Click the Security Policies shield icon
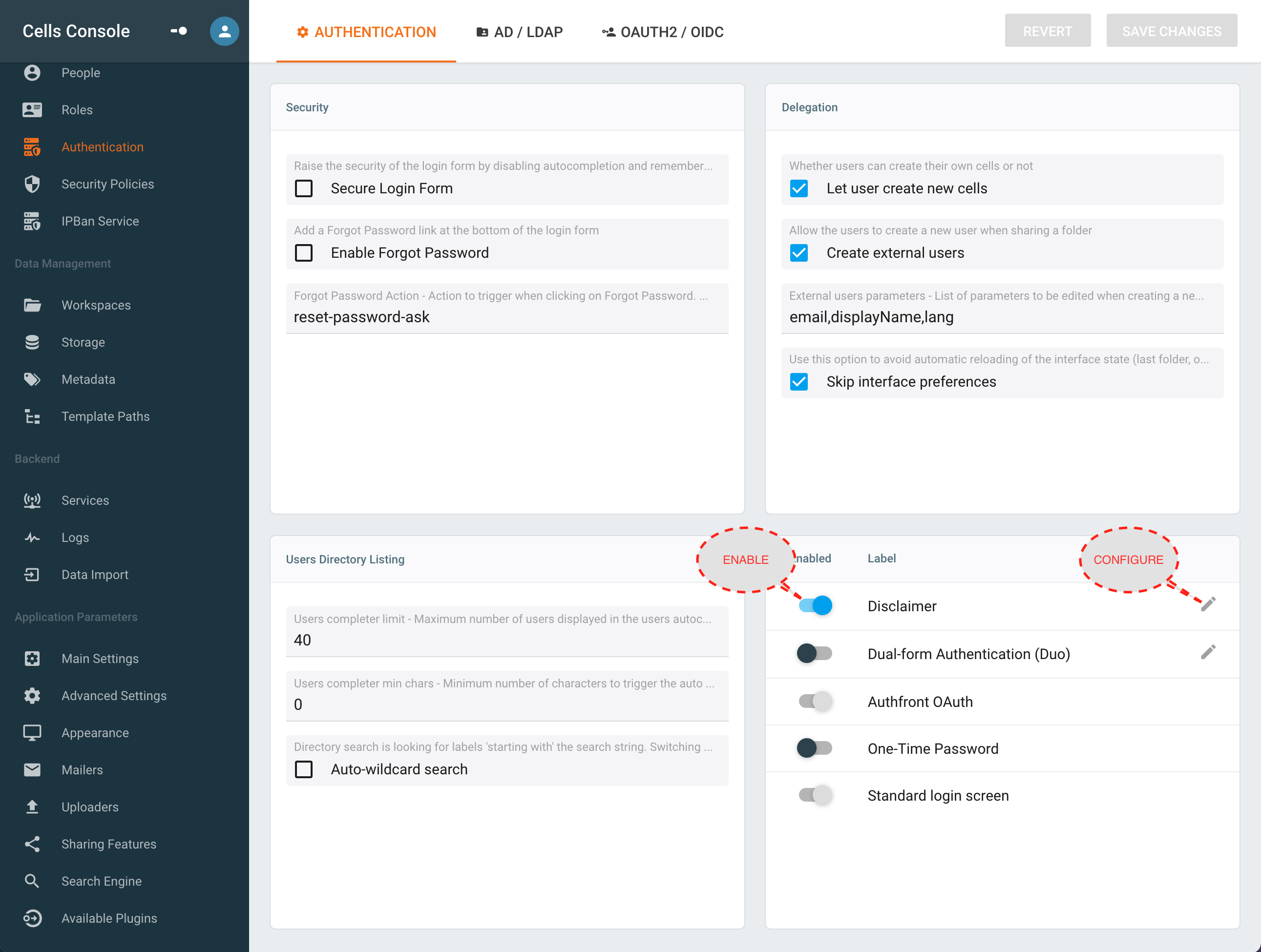 (32, 184)
